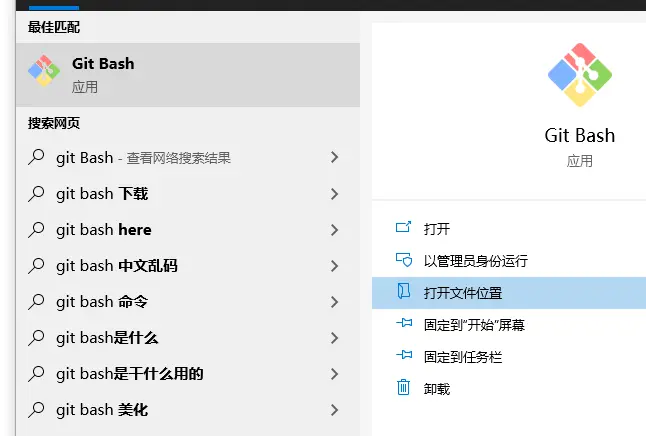Click the 应用 label under details Git Bash title
This screenshot has width=646, height=436.
tap(580, 161)
